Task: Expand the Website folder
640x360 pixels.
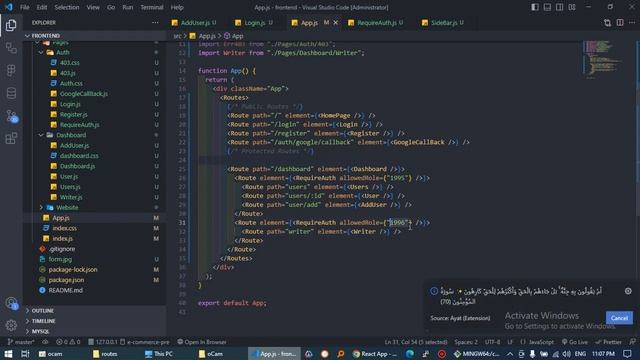Action: (x=95, y=208)
